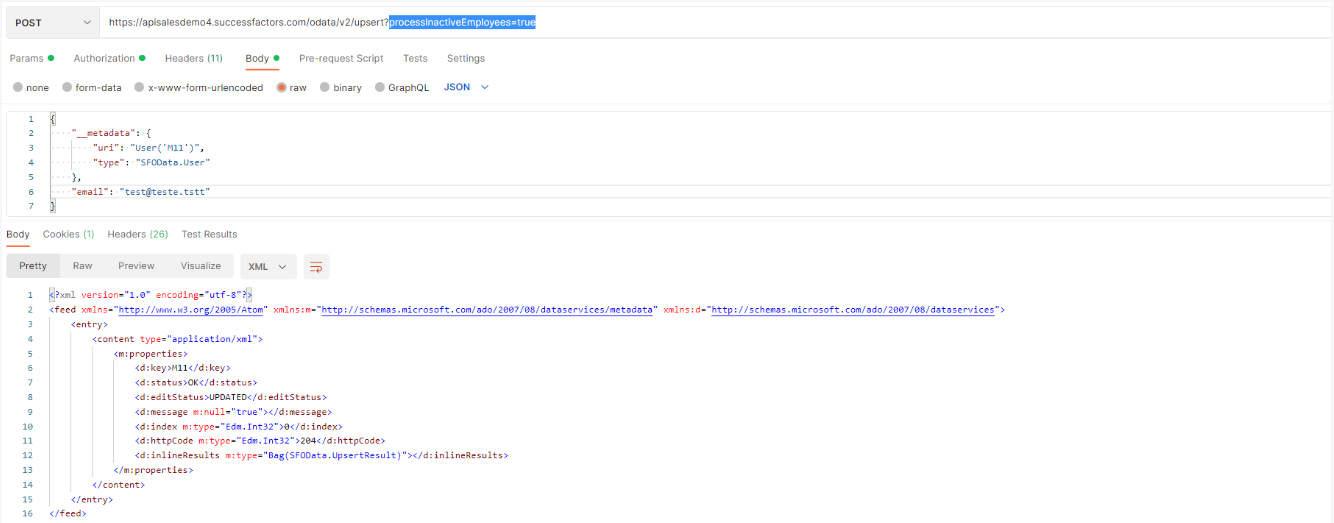
Task: Open the Headers (26) response tab
Action: click(138, 235)
